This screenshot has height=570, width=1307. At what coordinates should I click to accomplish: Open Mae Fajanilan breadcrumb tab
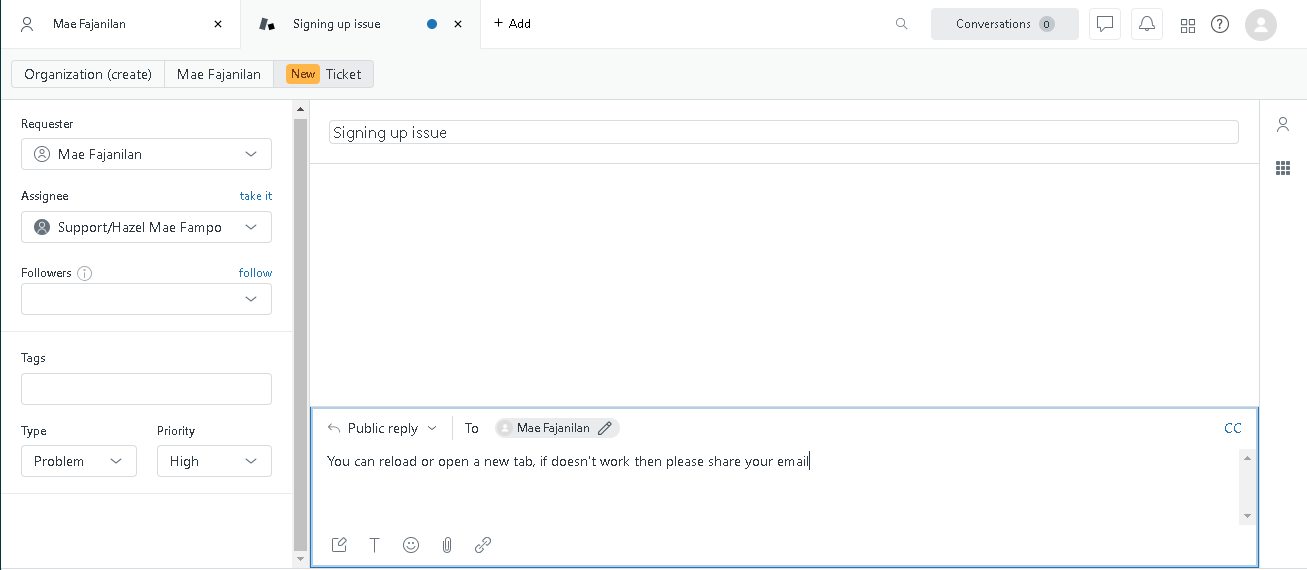[219, 74]
